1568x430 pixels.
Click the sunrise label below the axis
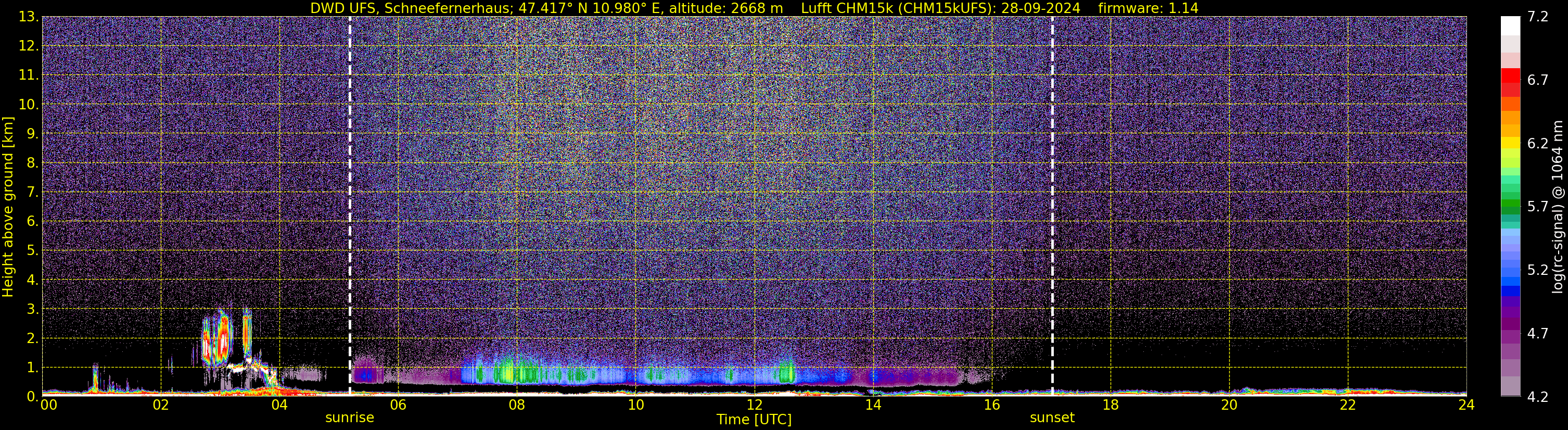tap(349, 418)
